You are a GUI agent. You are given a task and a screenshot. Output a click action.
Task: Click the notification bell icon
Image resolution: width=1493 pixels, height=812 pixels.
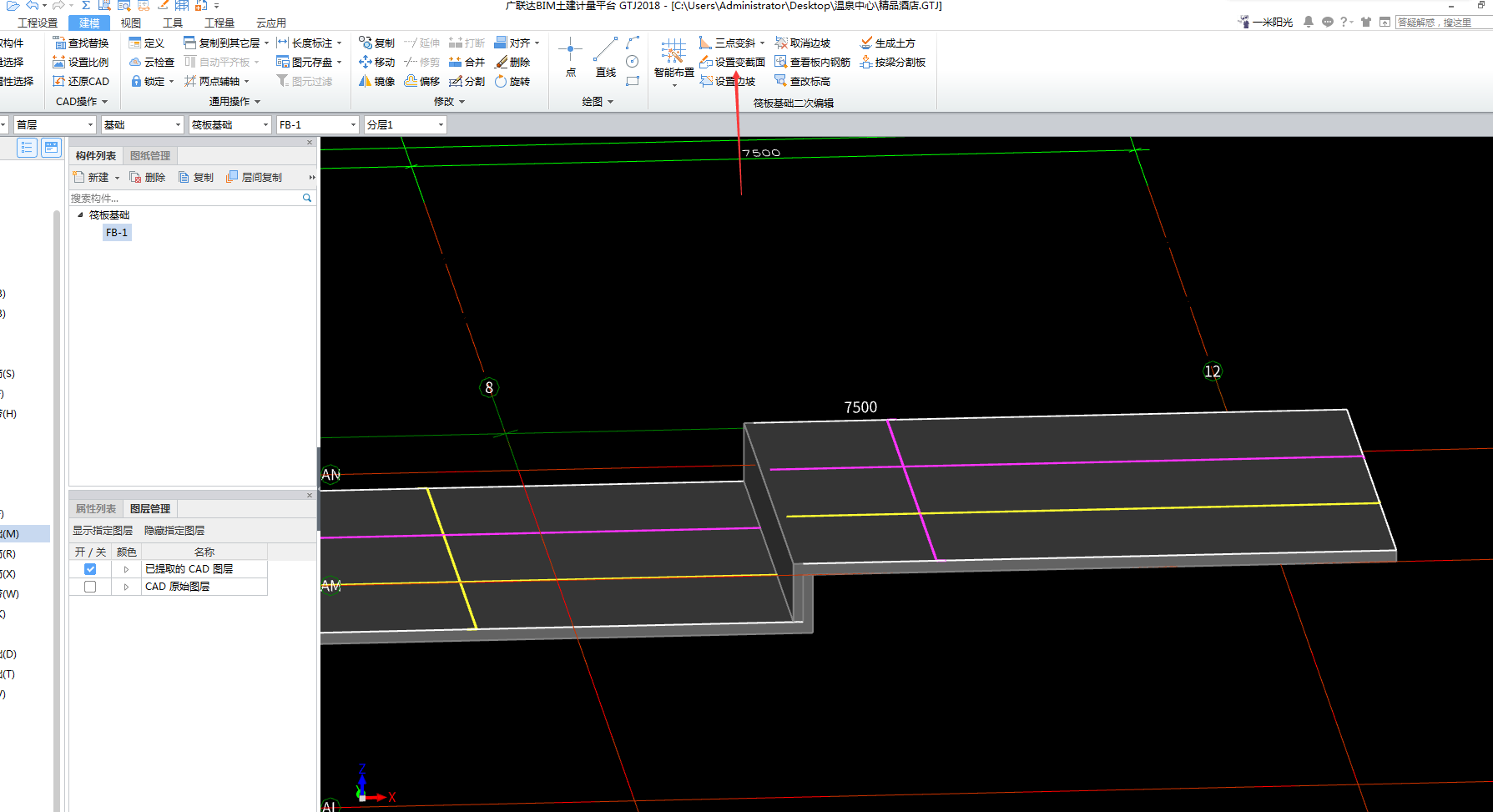1309,22
